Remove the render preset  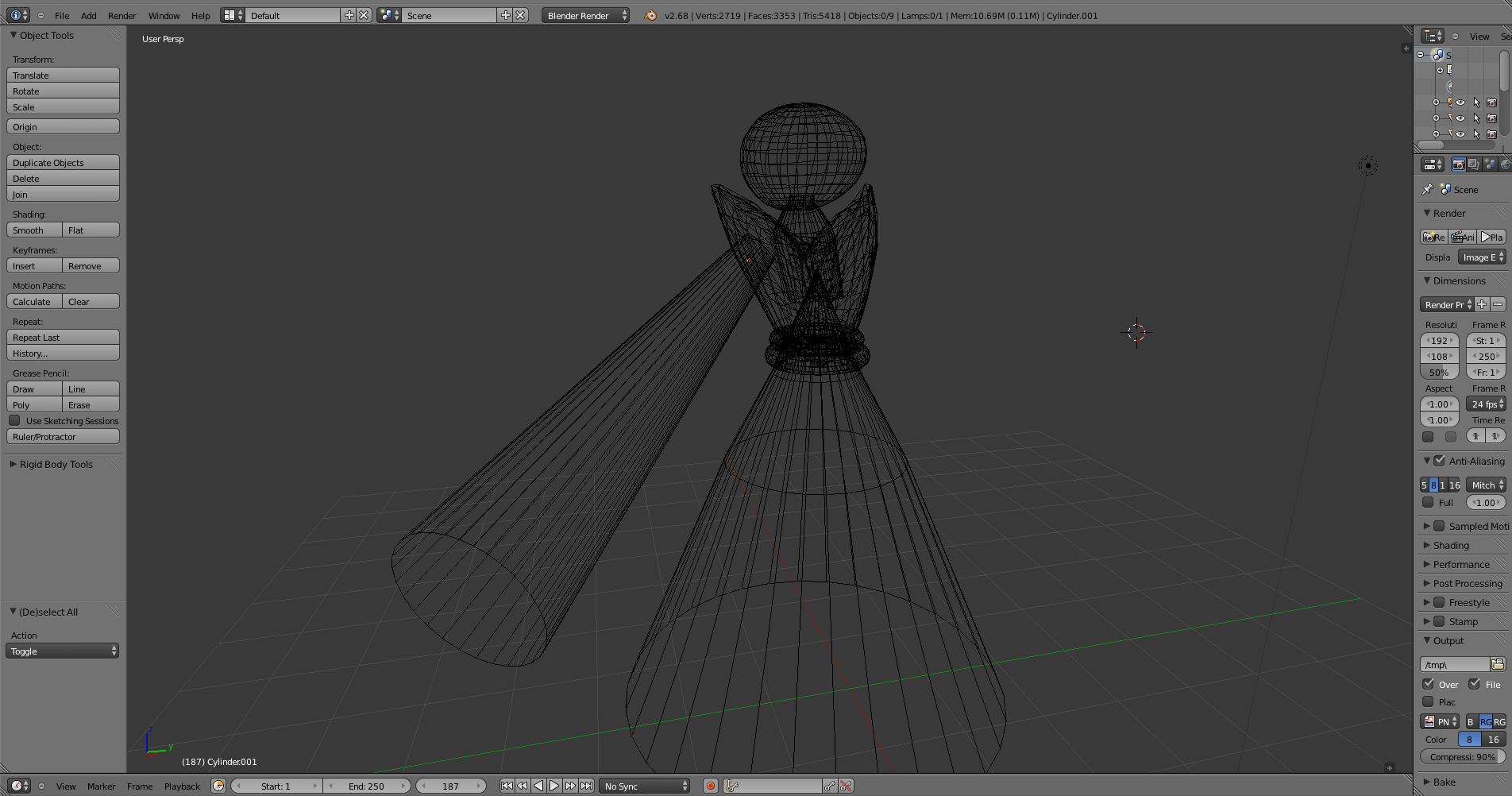pos(1498,304)
